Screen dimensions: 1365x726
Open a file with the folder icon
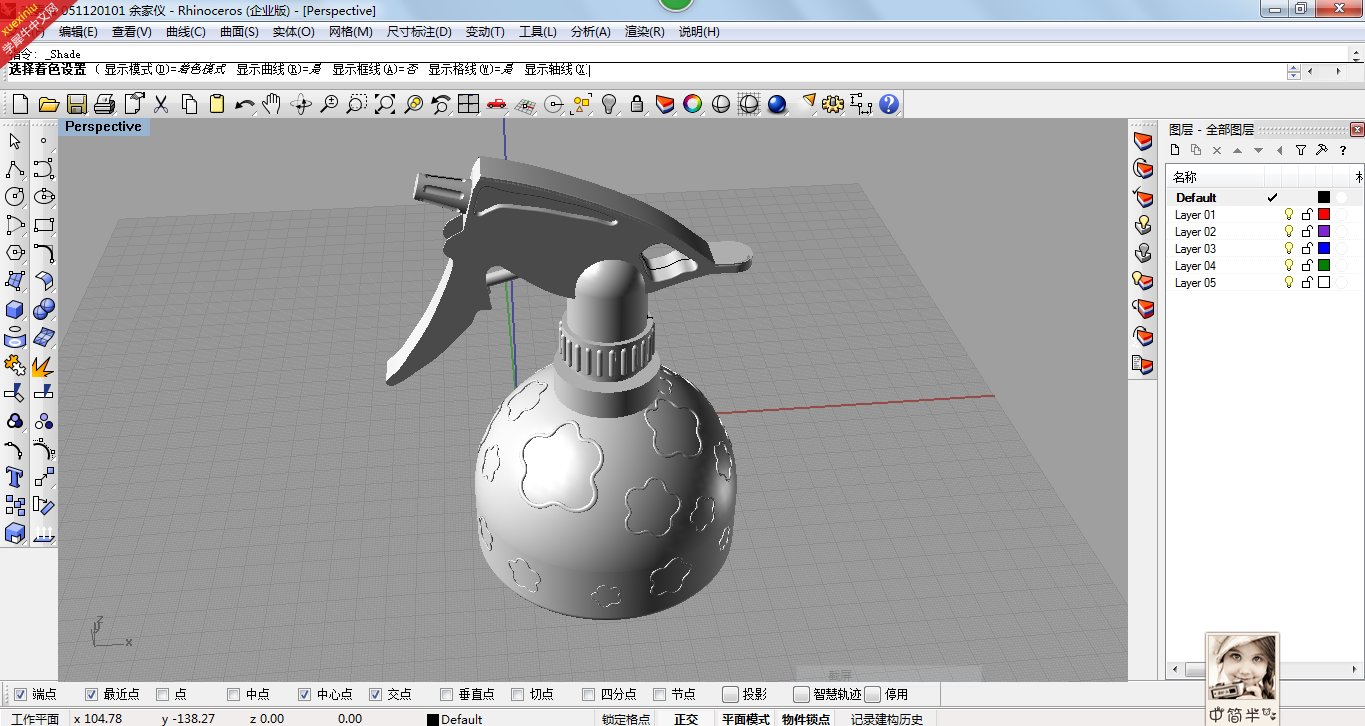(48, 103)
